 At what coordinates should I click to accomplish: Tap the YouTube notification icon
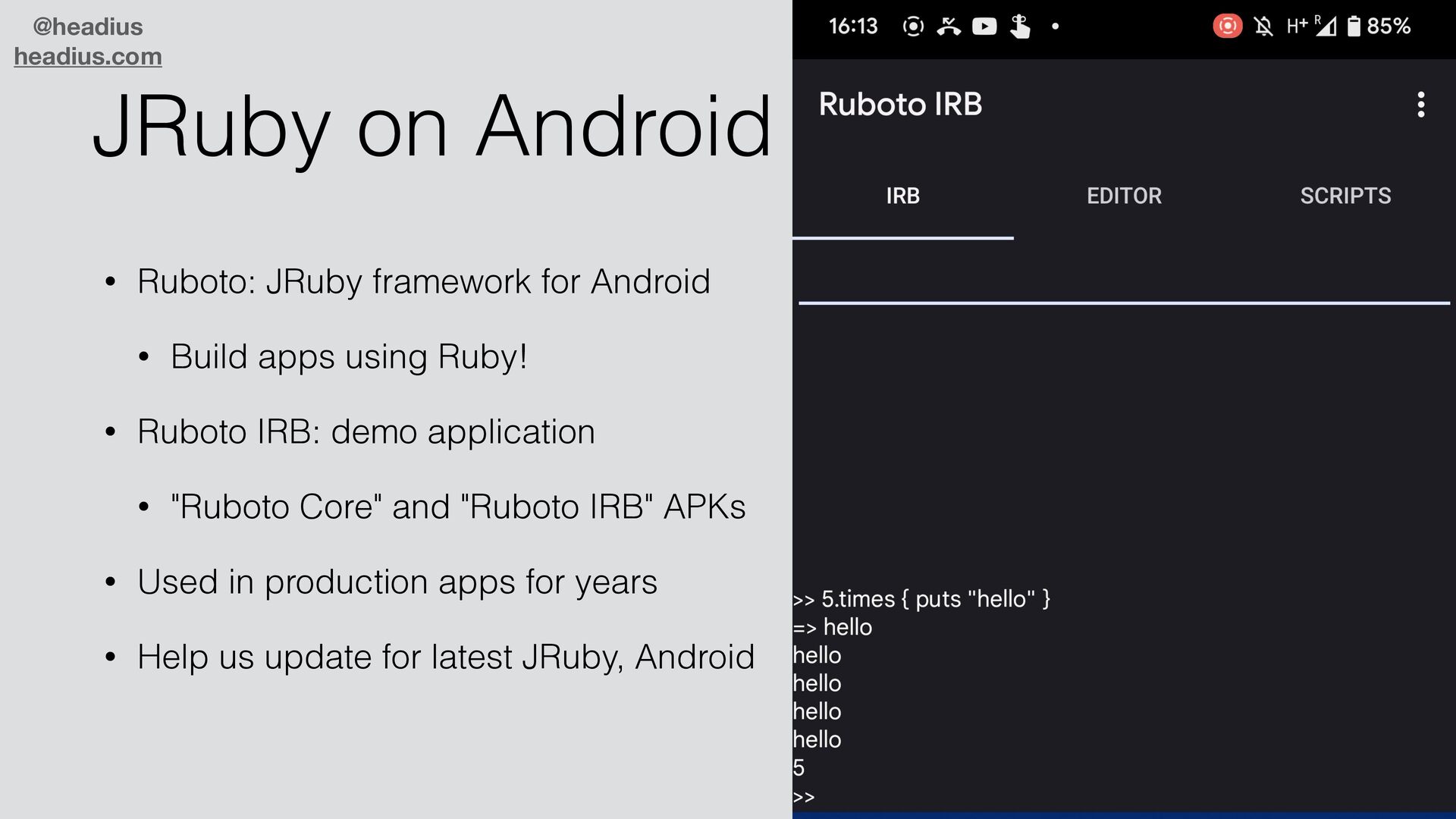point(984,27)
